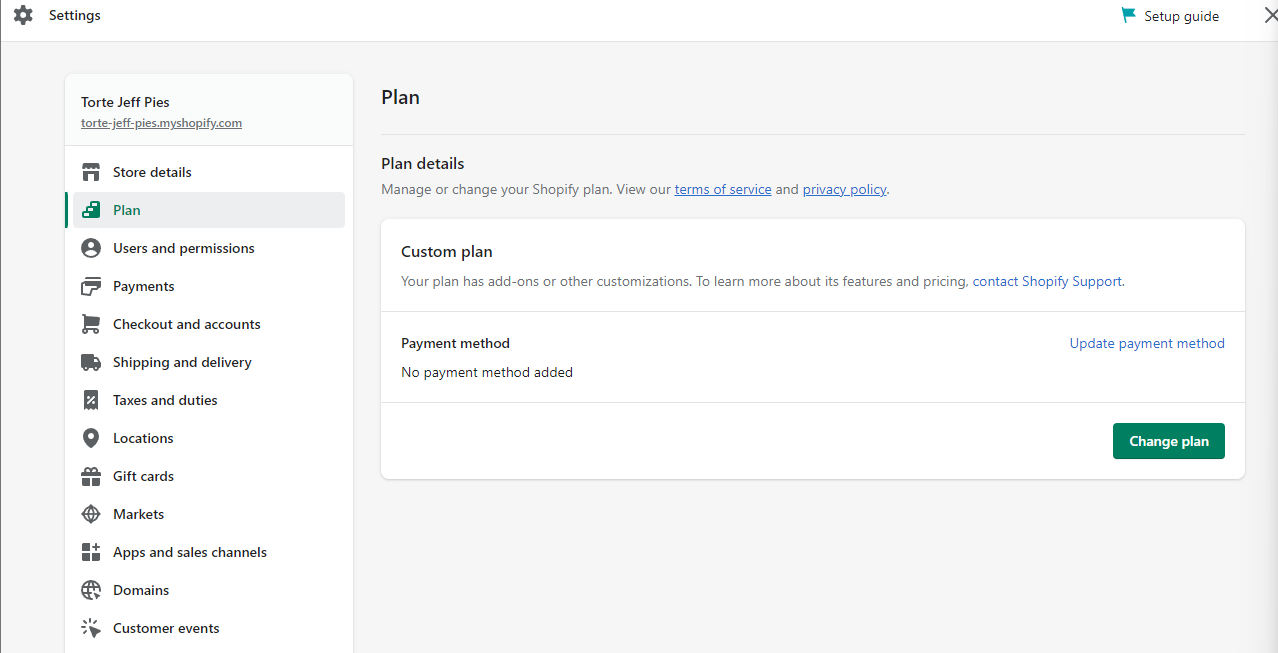Screen dimensions: 1278x653
Task: Click the Setup guide flag icon
Action: (1129, 16)
